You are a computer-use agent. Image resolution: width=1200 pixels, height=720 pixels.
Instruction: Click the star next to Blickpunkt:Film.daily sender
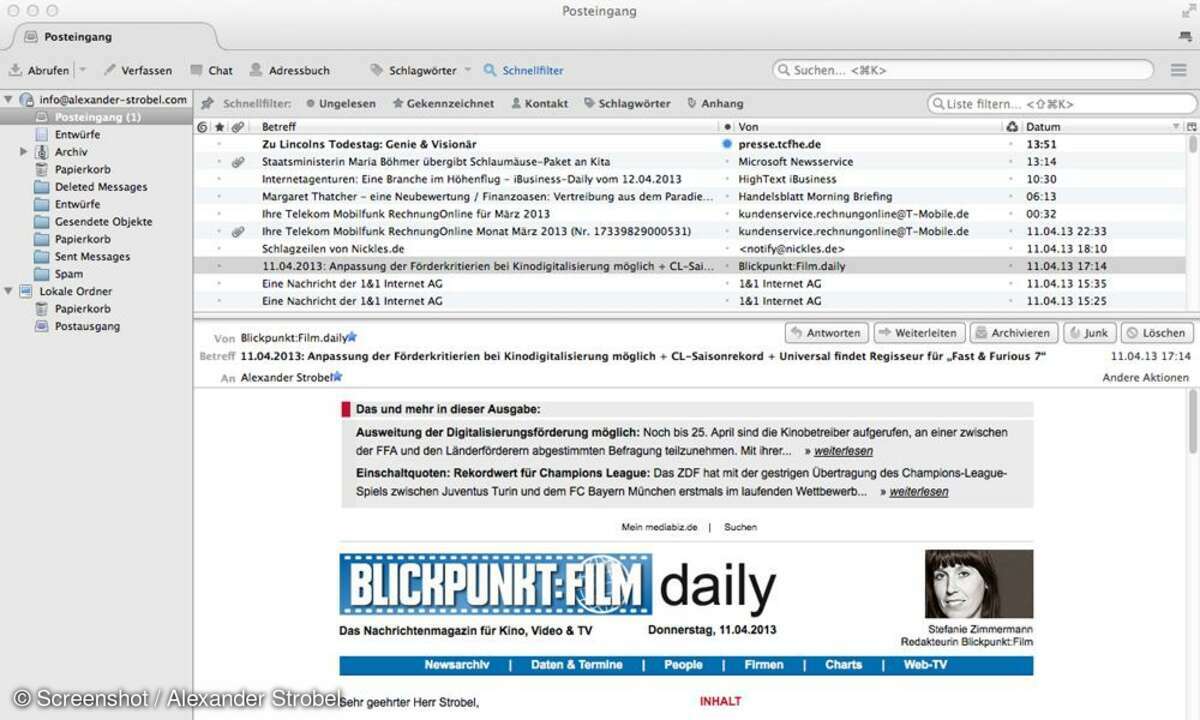pyautogui.click(x=352, y=338)
